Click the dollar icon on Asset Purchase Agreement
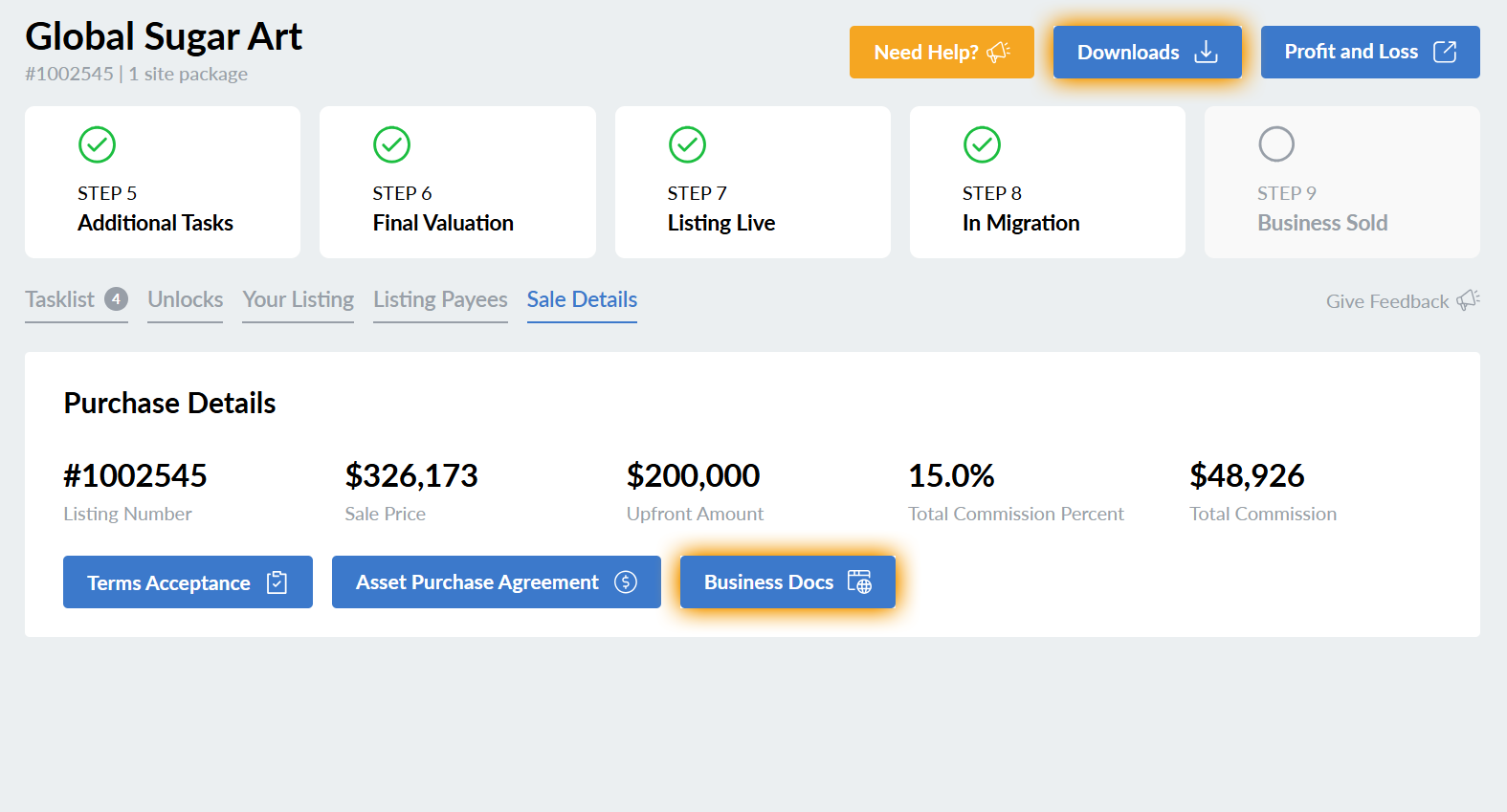This screenshot has height=812, width=1507. pyautogui.click(x=626, y=582)
